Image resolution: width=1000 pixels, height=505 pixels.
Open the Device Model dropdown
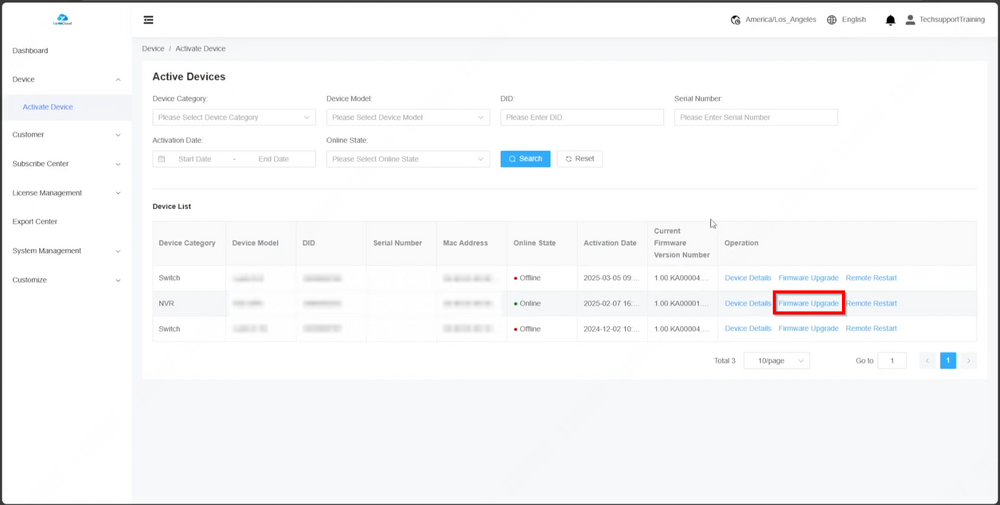(x=407, y=117)
